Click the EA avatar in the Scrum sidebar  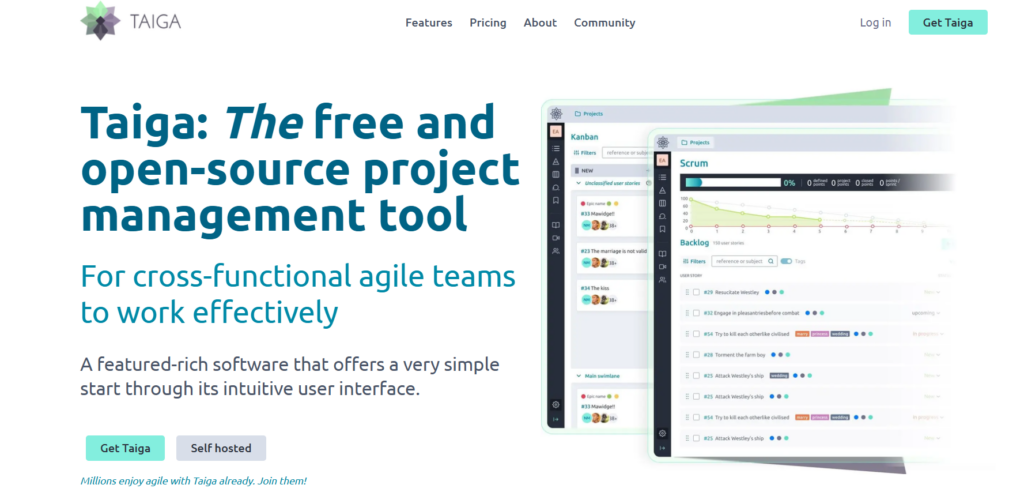(662, 160)
